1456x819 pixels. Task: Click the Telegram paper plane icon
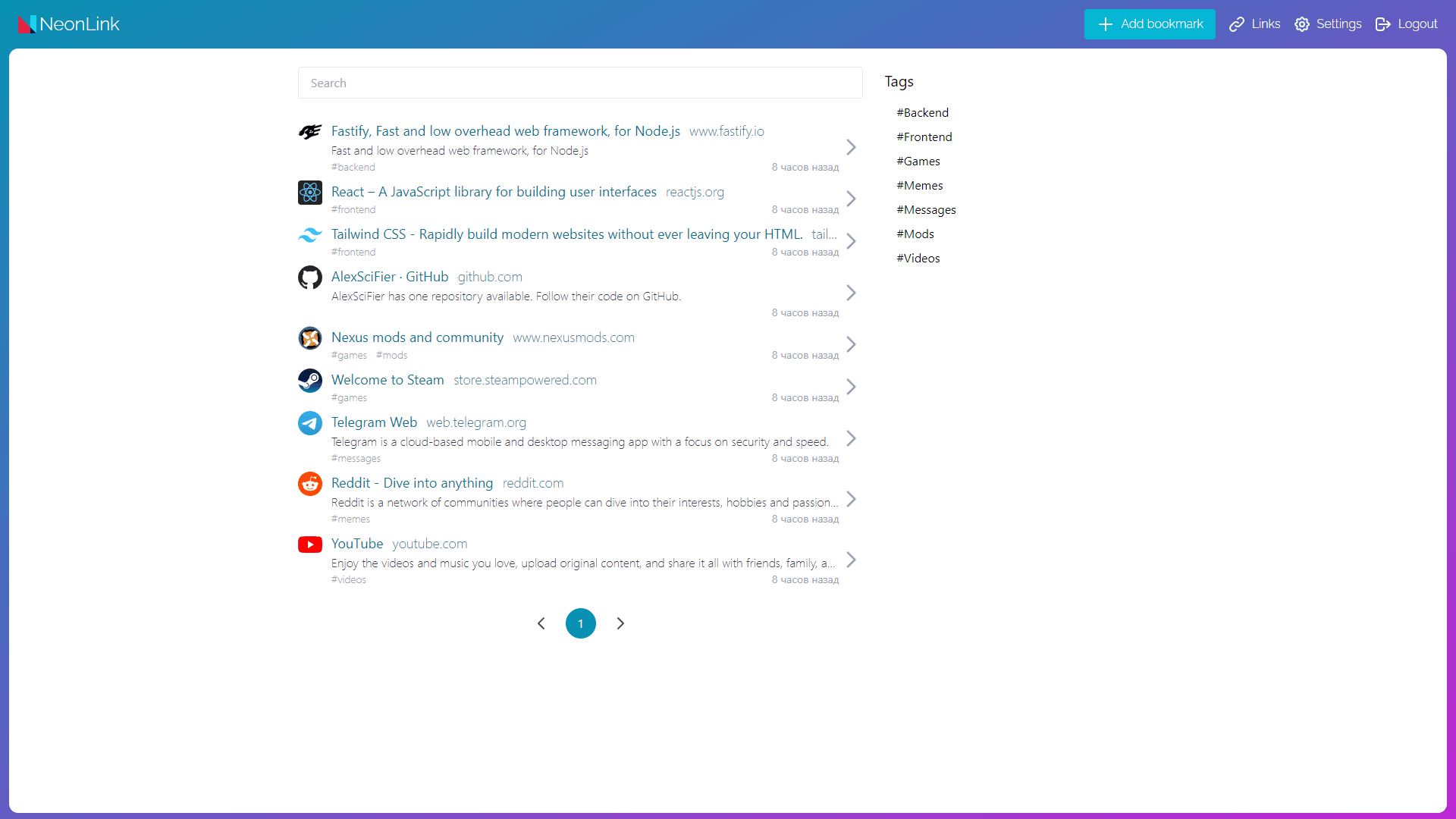point(309,423)
